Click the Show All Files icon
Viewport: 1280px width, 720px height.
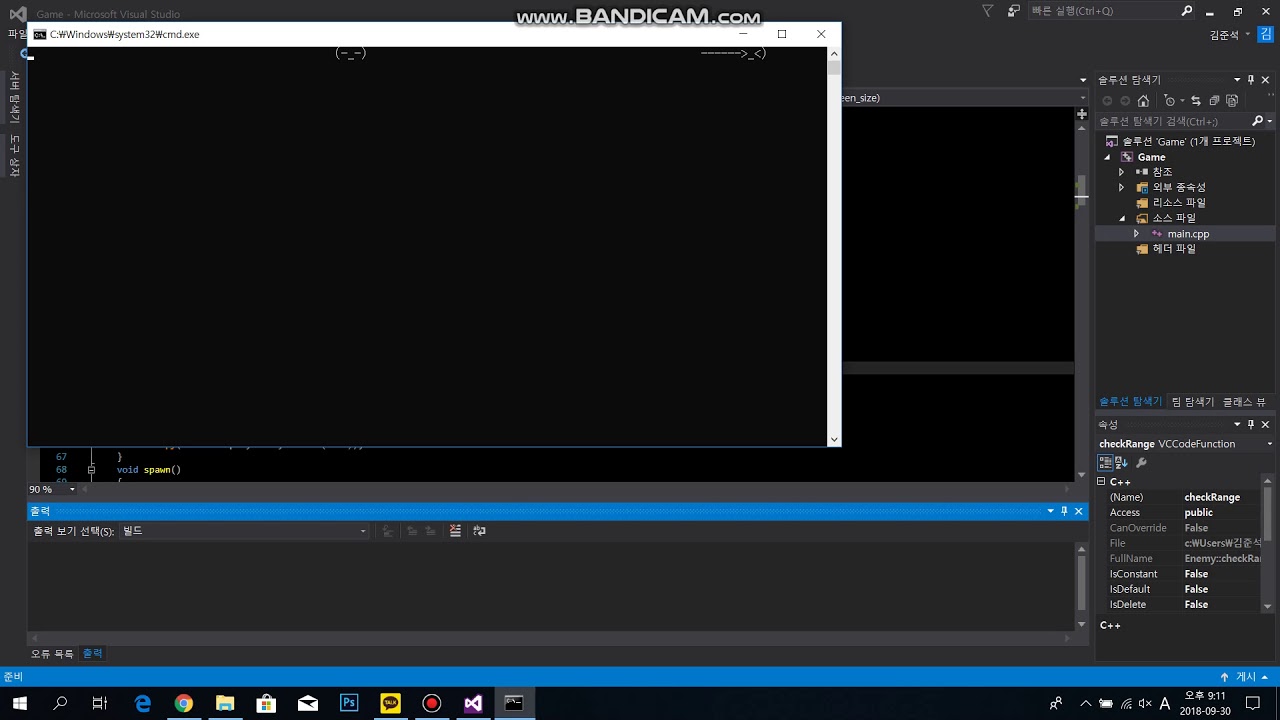click(x=1232, y=101)
